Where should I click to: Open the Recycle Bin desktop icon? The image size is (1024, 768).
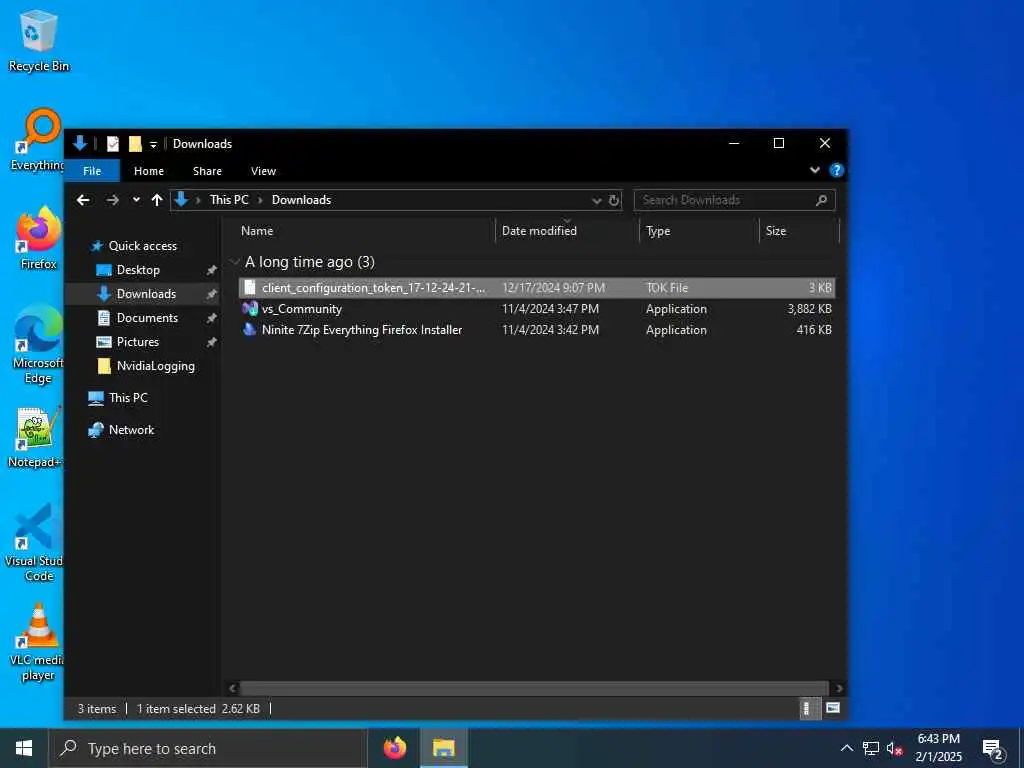coord(39,40)
